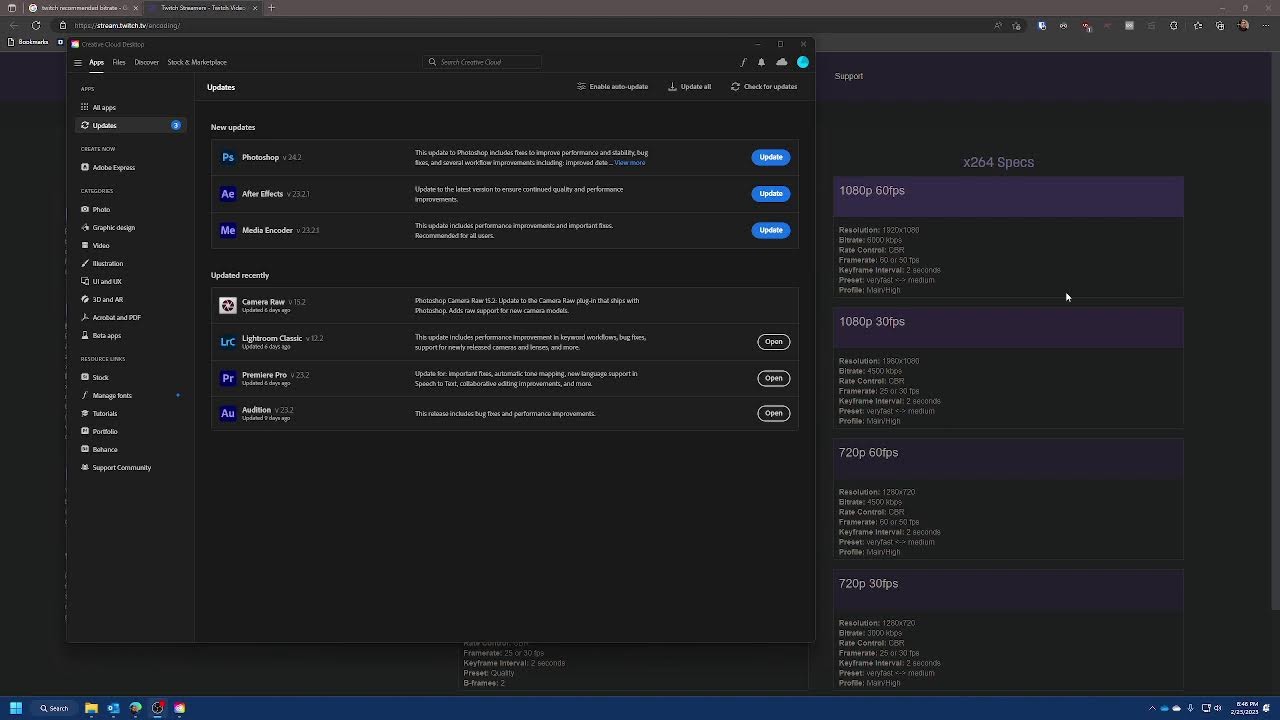Screen dimensions: 1280x720
Task: Click the Search Creative Cloud field
Action: tap(483, 63)
